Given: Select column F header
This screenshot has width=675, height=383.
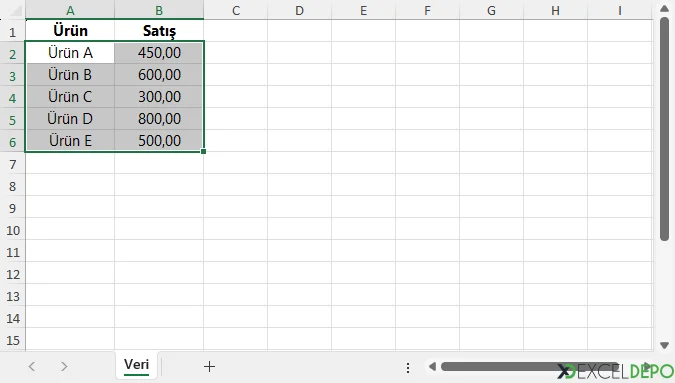Looking at the screenshot, I should [x=427, y=10].
